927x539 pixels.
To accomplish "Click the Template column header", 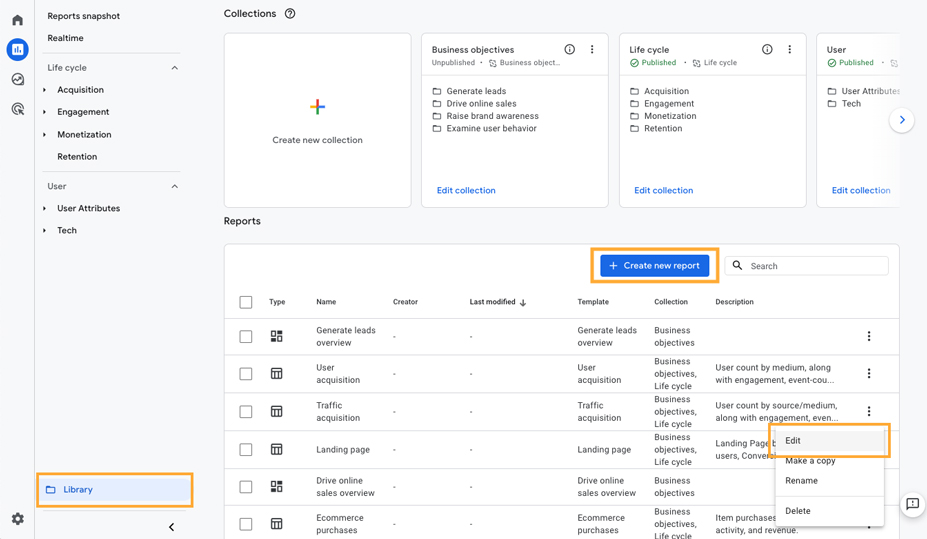I will point(593,302).
